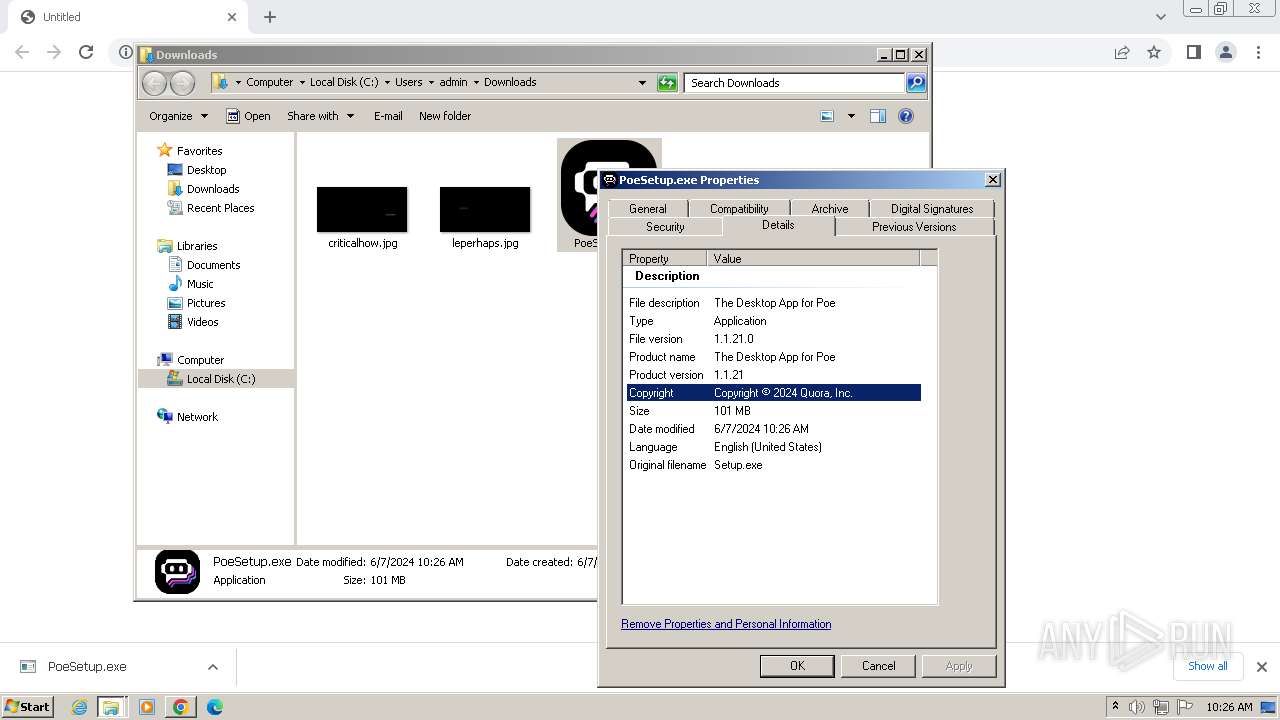The image size is (1280, 720).
Task: Click Open in Explorer toolbar
Action: (248, 116)
